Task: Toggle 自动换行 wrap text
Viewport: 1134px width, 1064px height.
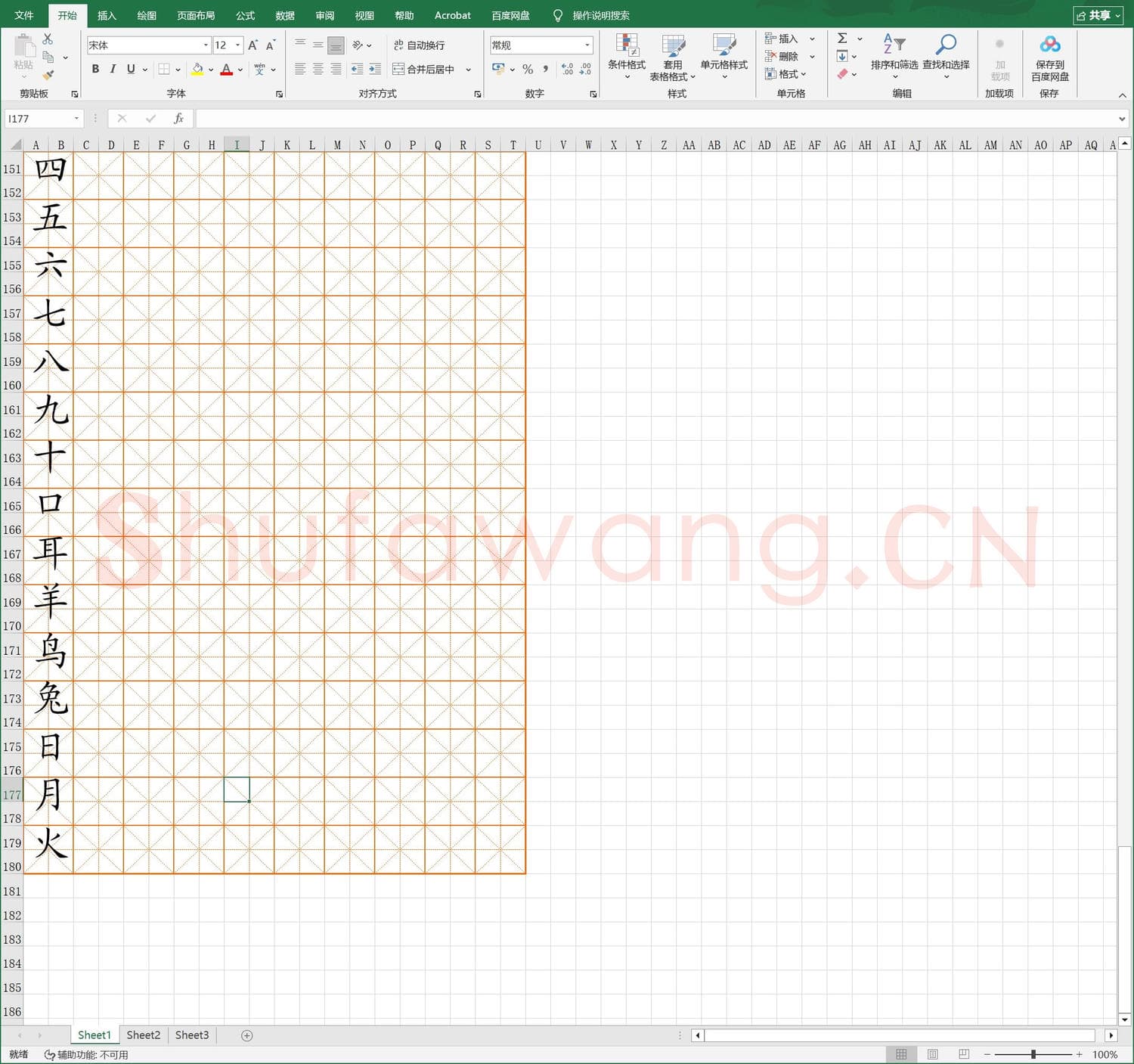Action: click(x=419, y=45)
